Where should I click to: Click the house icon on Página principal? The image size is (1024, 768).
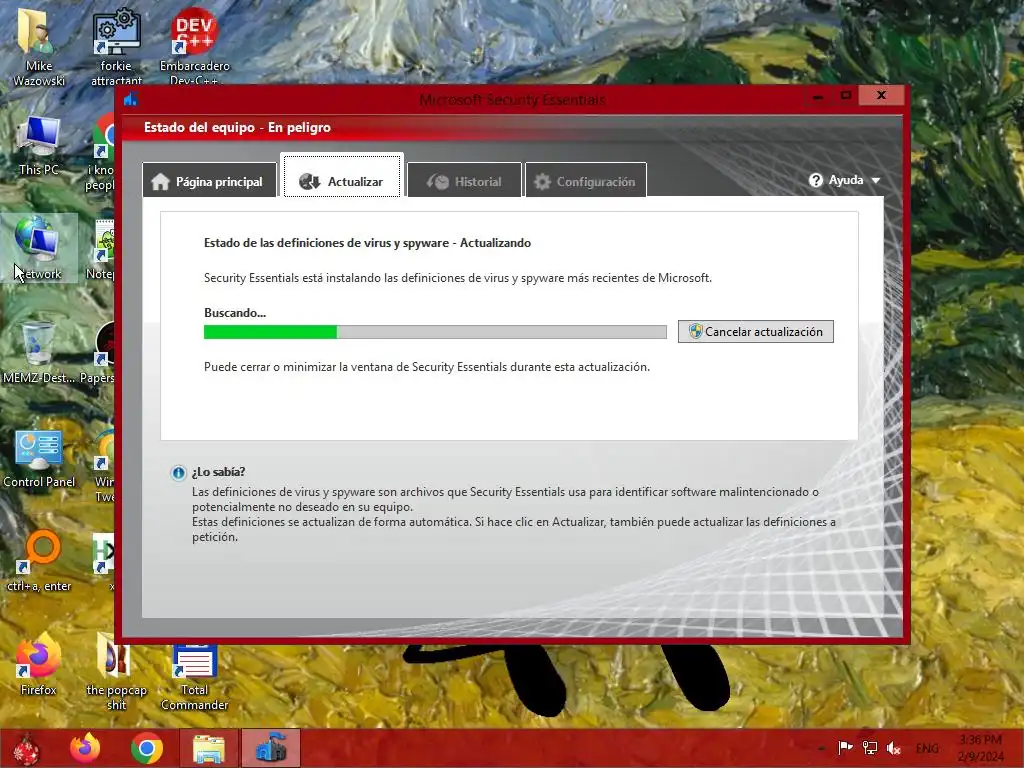click(161, 182)
